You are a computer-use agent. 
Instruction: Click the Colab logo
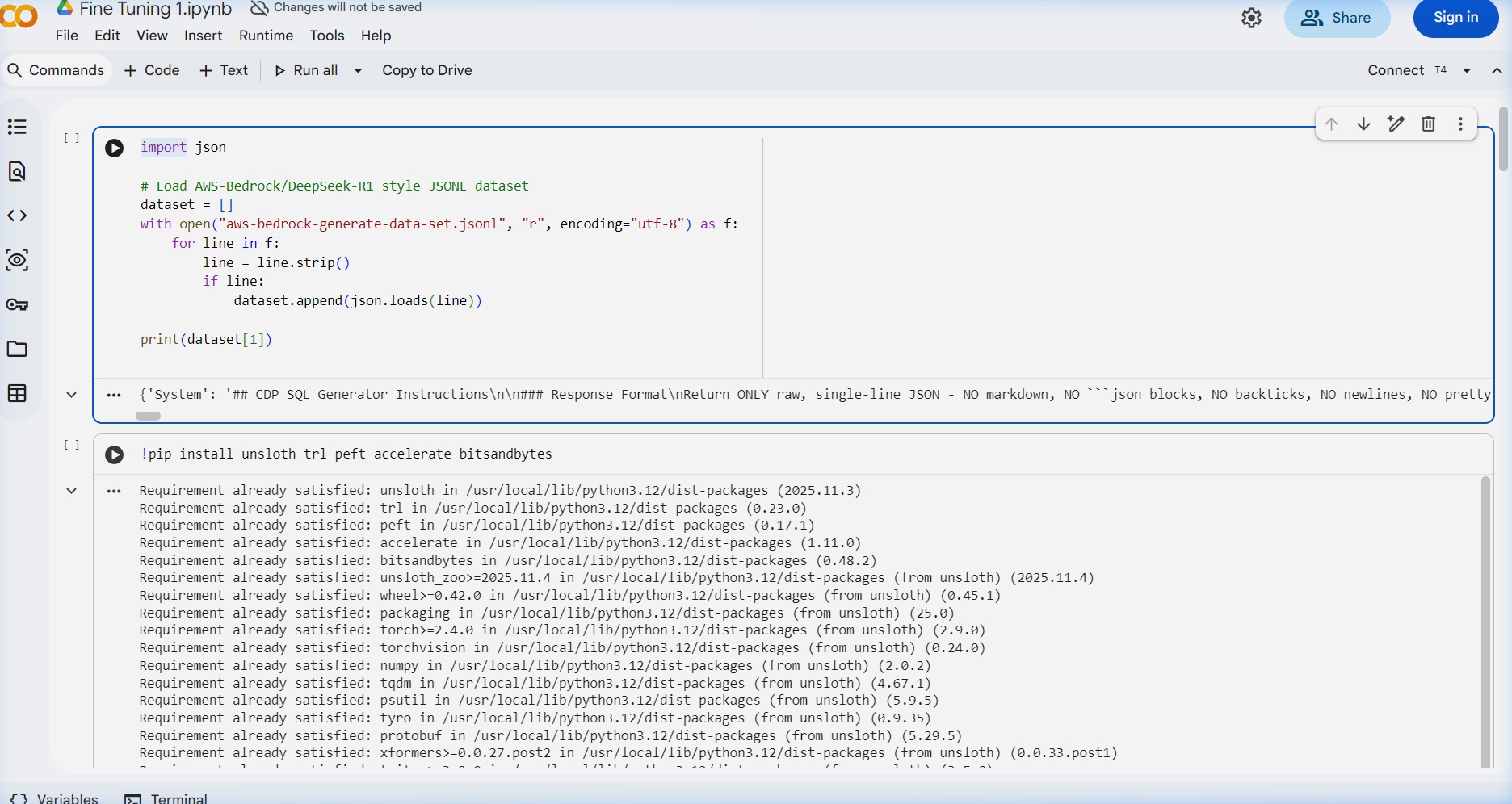point(19,15)
